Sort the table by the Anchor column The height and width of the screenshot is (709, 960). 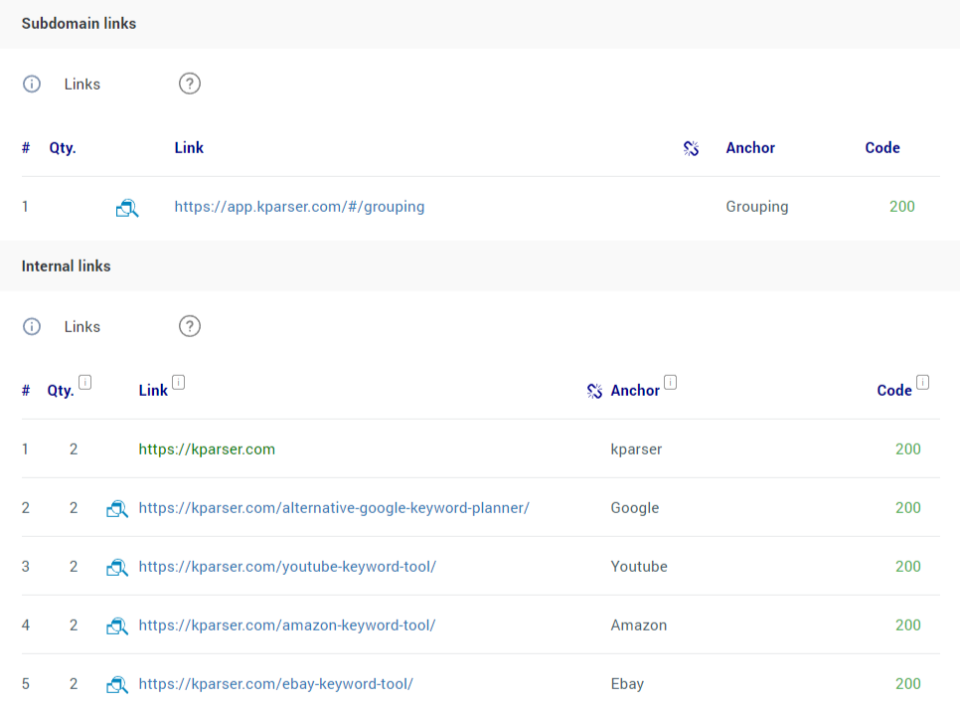point(637,390)
